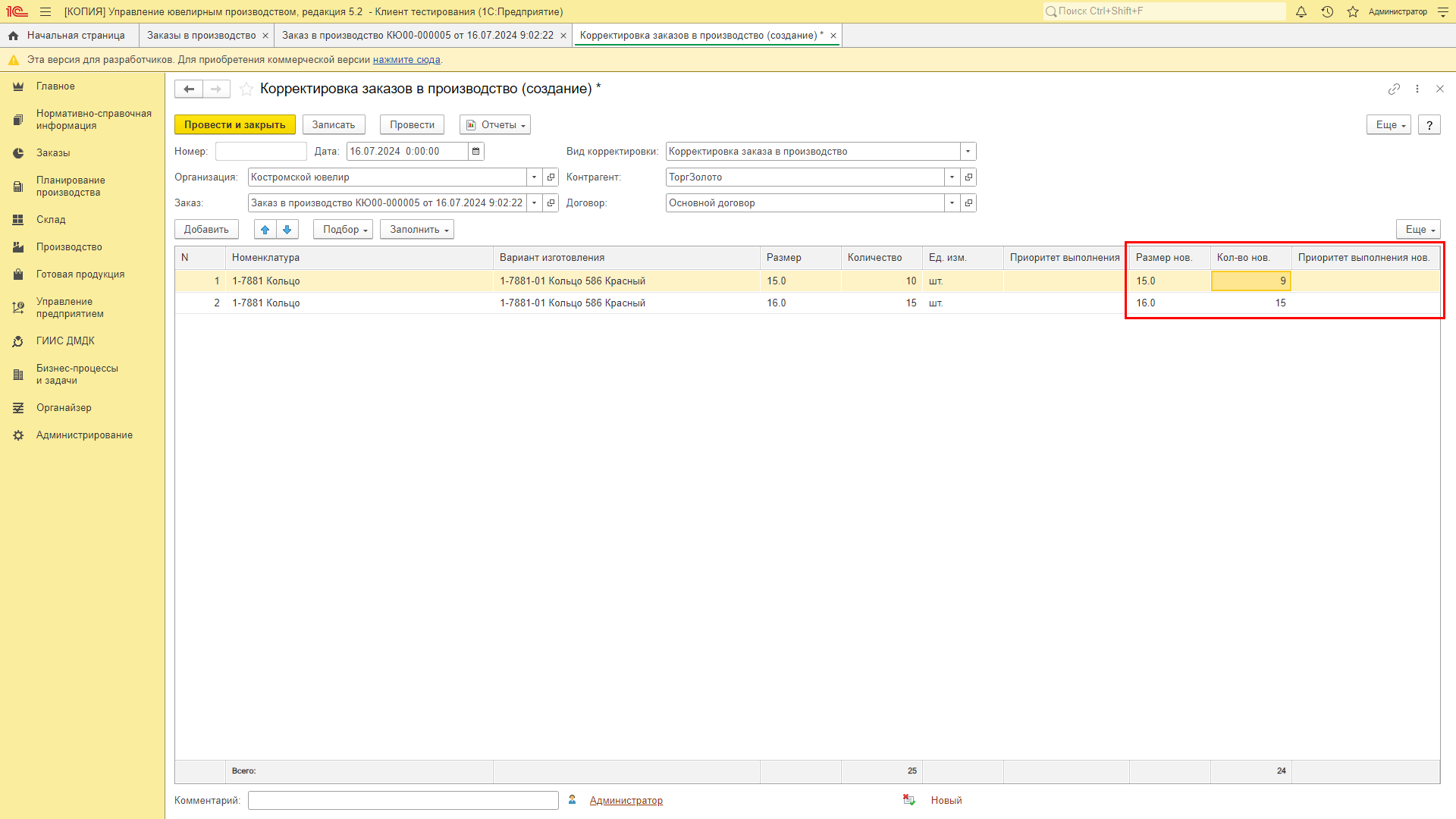Focus the search field Поиск Ctrl+Shift+F
The height and width of the screenshot is (819, 1456).
click(x=1164, y=11)
